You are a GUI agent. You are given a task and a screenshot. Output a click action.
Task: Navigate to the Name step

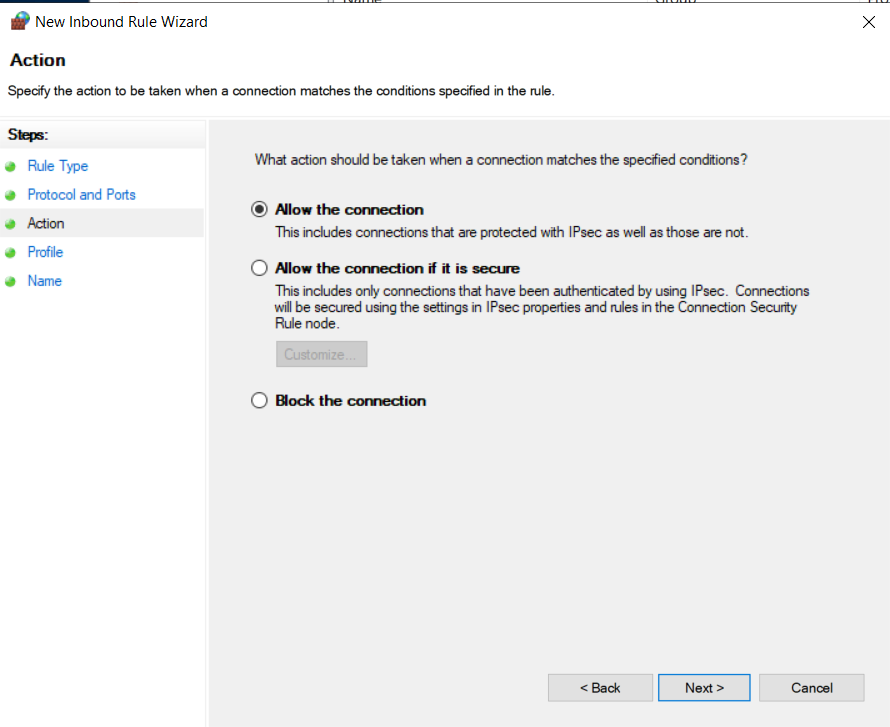(x=45, y=281)
